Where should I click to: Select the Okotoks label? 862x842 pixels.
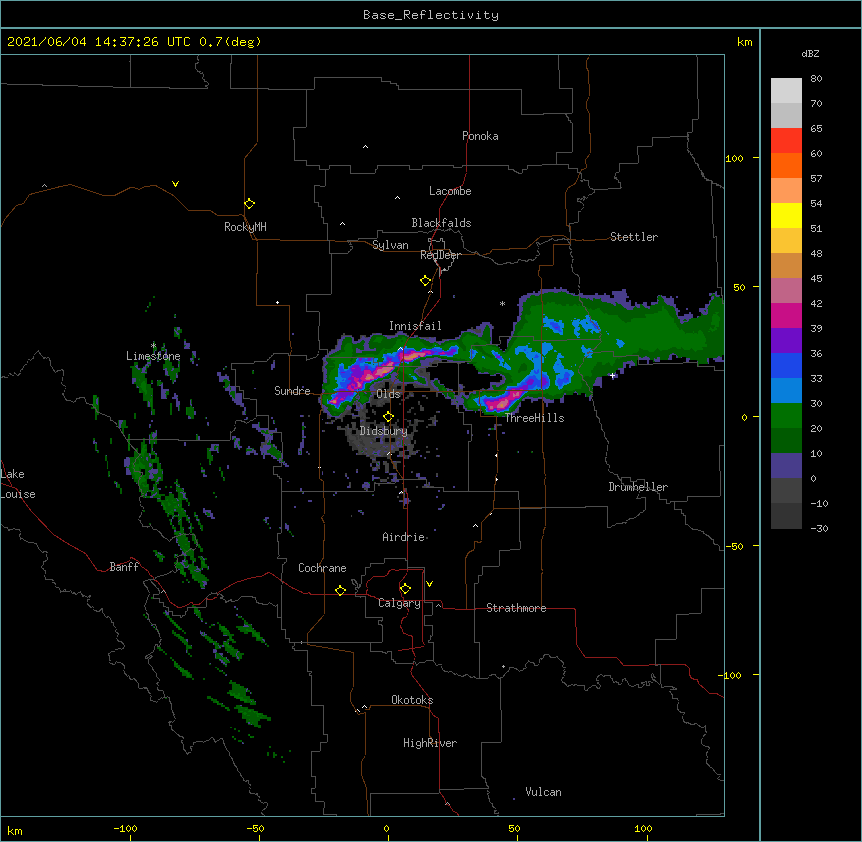412,700
